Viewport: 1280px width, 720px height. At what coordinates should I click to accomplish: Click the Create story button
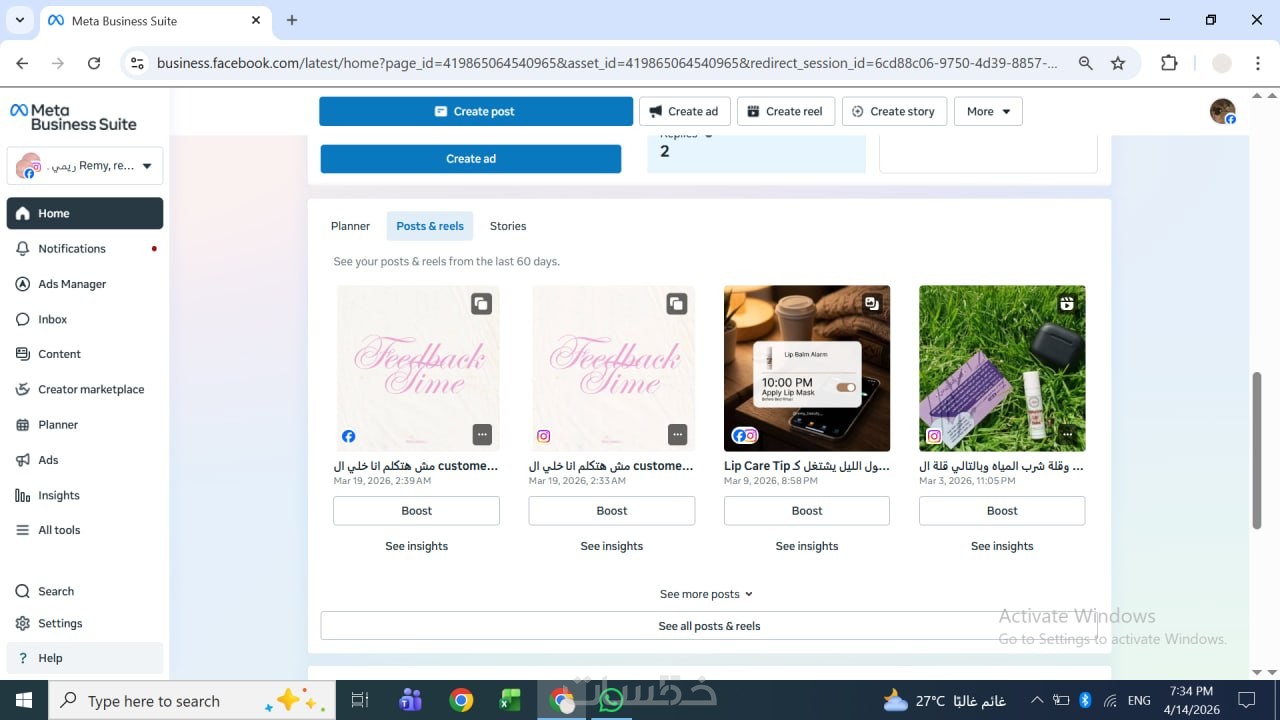coord(894,111)
